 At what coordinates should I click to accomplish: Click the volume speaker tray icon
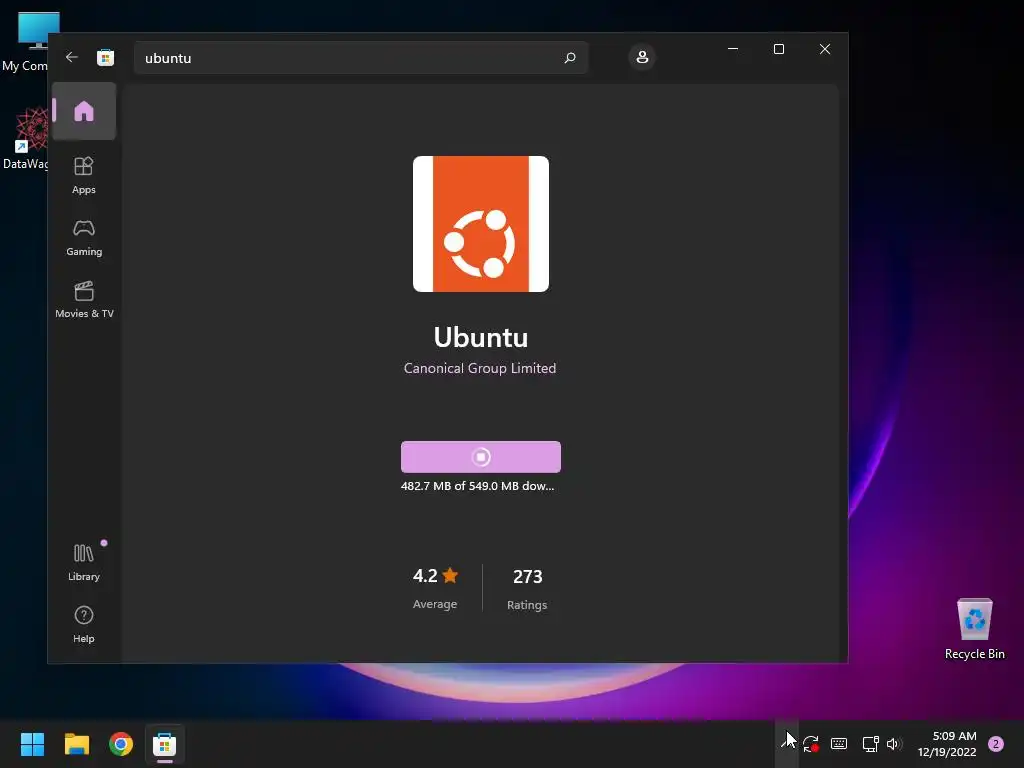pos(894,743)
